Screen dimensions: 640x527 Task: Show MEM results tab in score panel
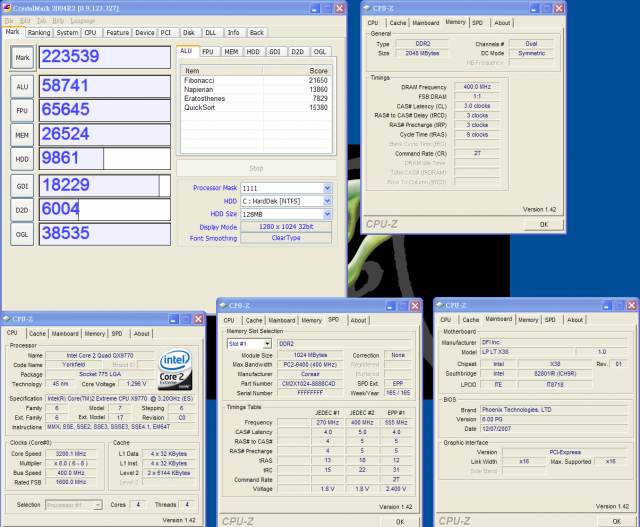[x=231, y=52]
